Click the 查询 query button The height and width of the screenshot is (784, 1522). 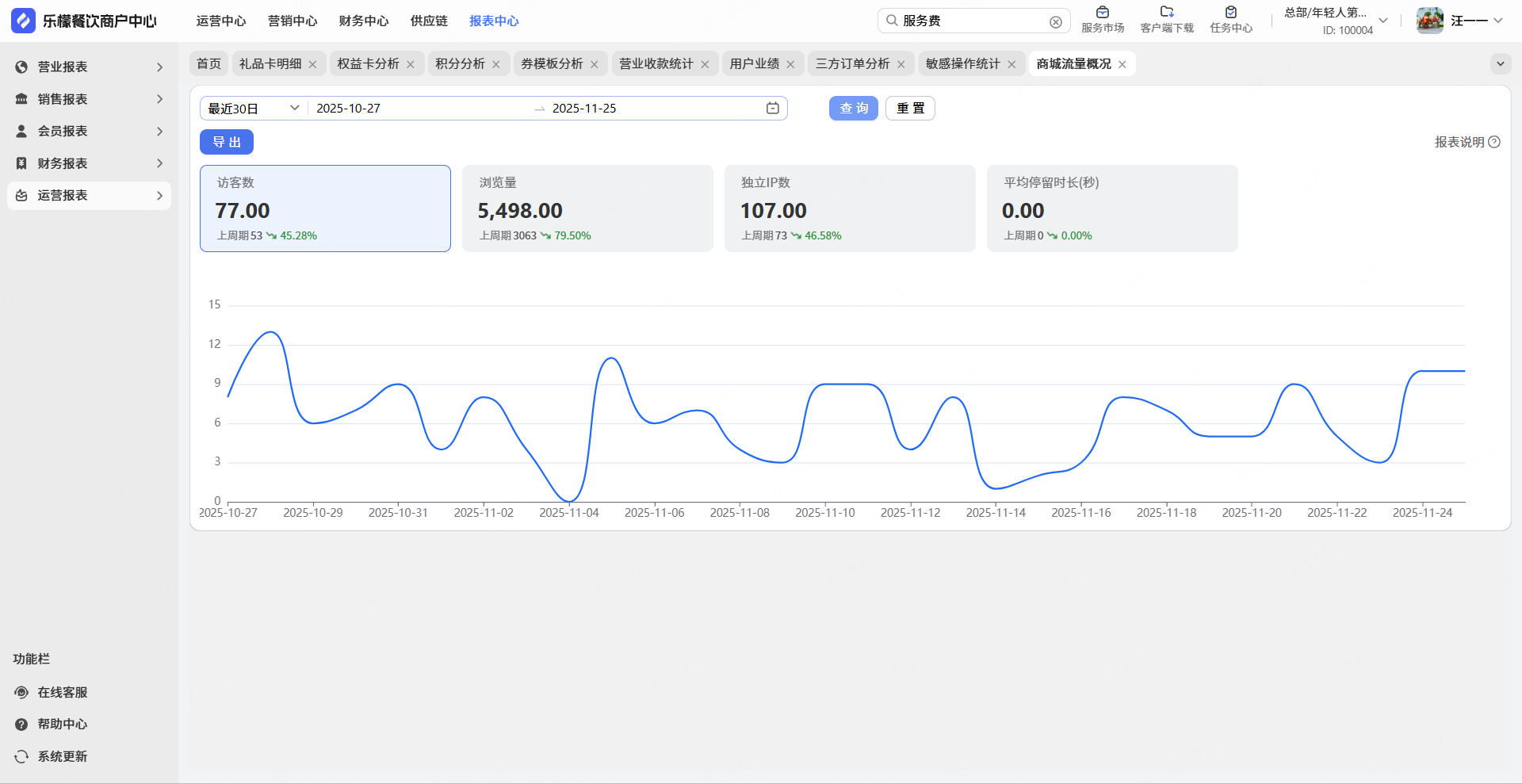(853, 109)
